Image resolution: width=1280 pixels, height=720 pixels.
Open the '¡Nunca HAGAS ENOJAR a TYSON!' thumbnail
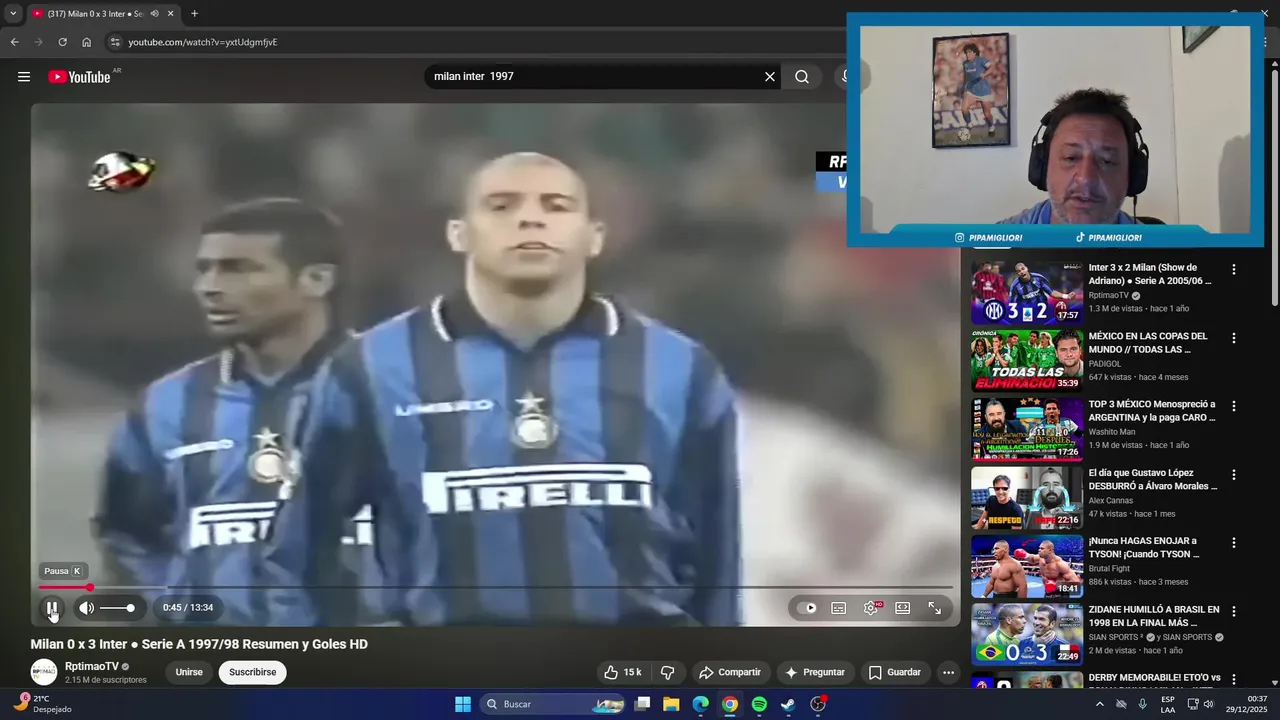pyautogui.click(x=1027, y=566)
